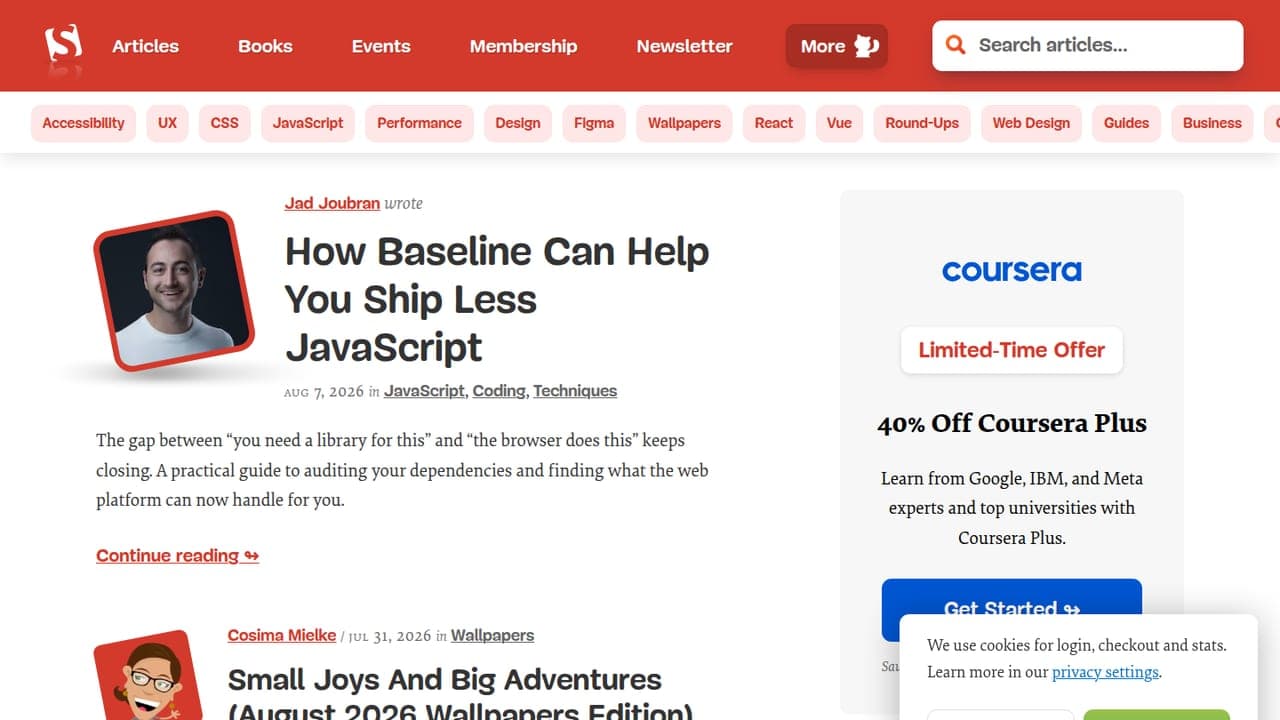Open the Articles menu item
Image resolution: width=1280 pixels, height=720 pixels.
pyautogui.click(x=145, y=46)
